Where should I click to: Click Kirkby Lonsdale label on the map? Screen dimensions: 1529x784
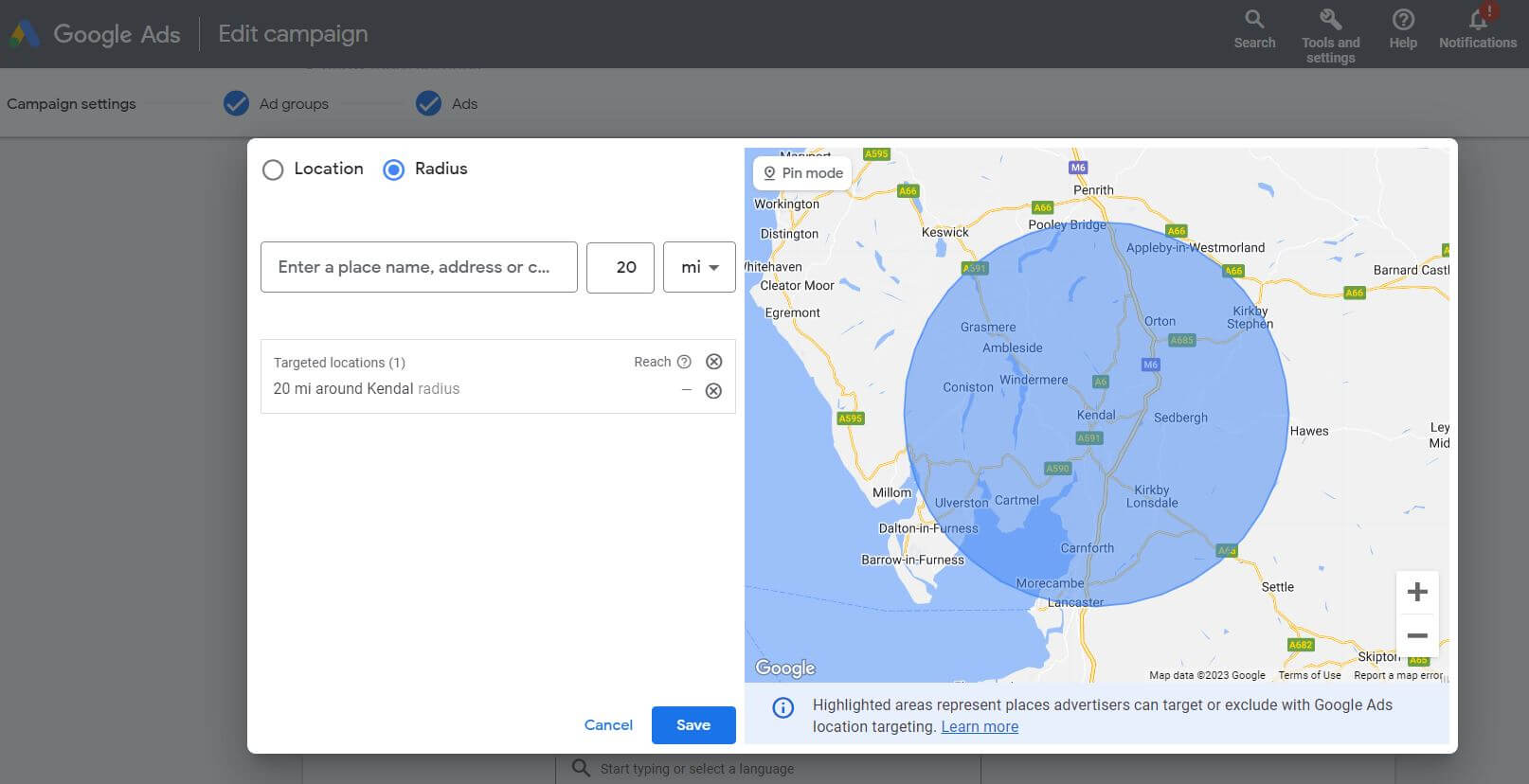(1152, 496)
